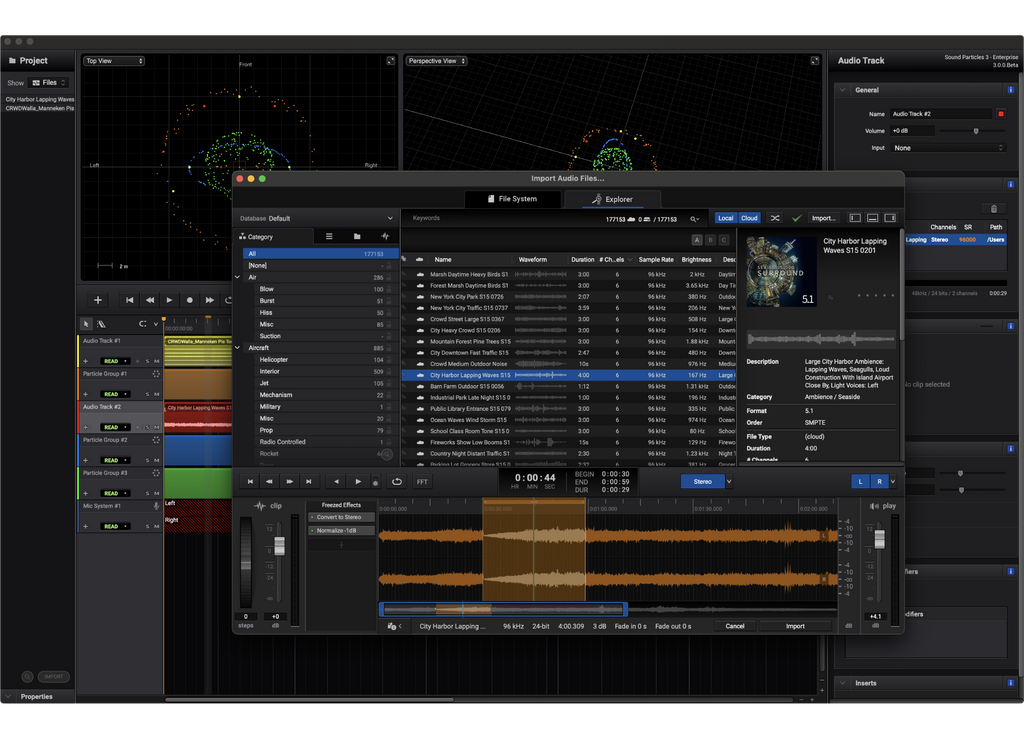Image resolution: width=1024 pixels, height=739 pixels.
Task: Maximize the Top View viewport
Action: (390, 61)
